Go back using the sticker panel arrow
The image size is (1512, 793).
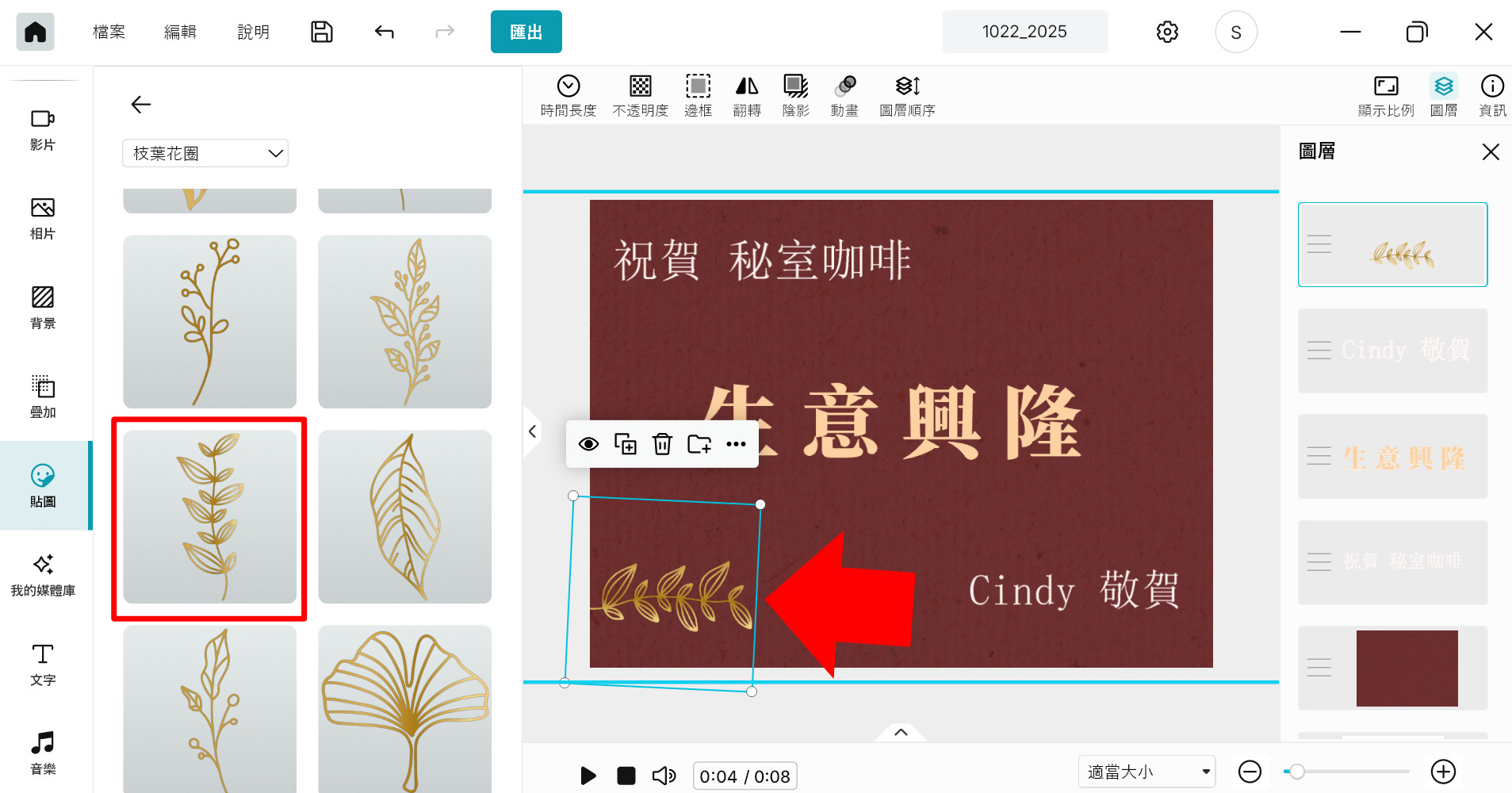tap(141, 105)
